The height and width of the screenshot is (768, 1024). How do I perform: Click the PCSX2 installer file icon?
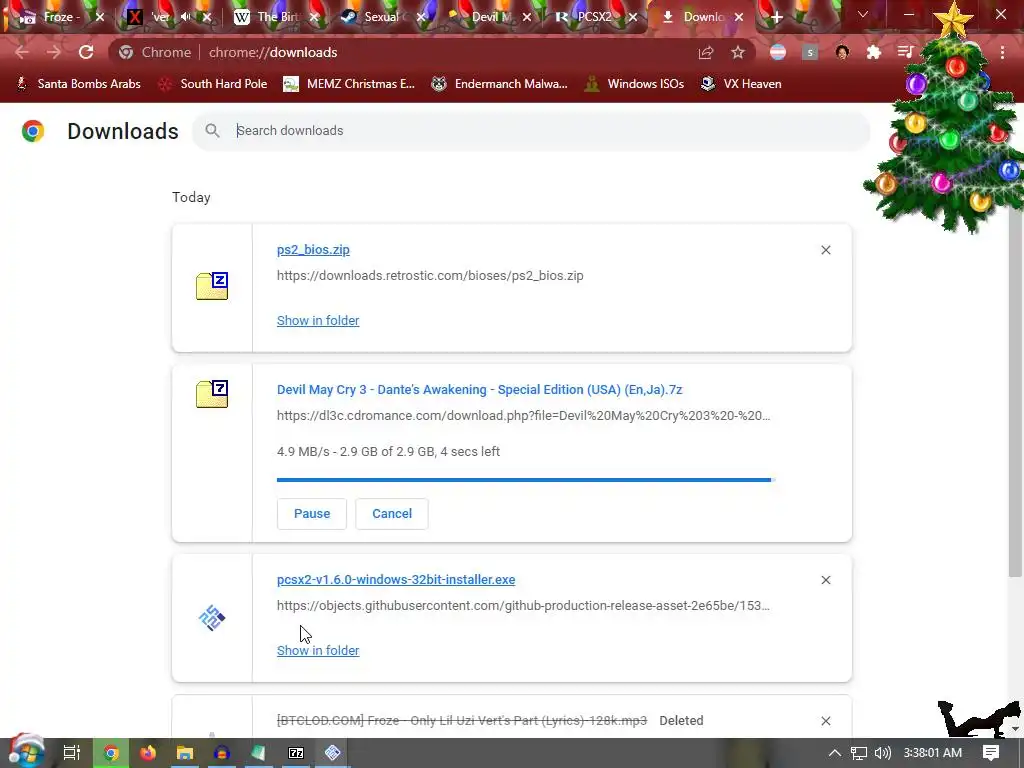[x=212, y=618]
